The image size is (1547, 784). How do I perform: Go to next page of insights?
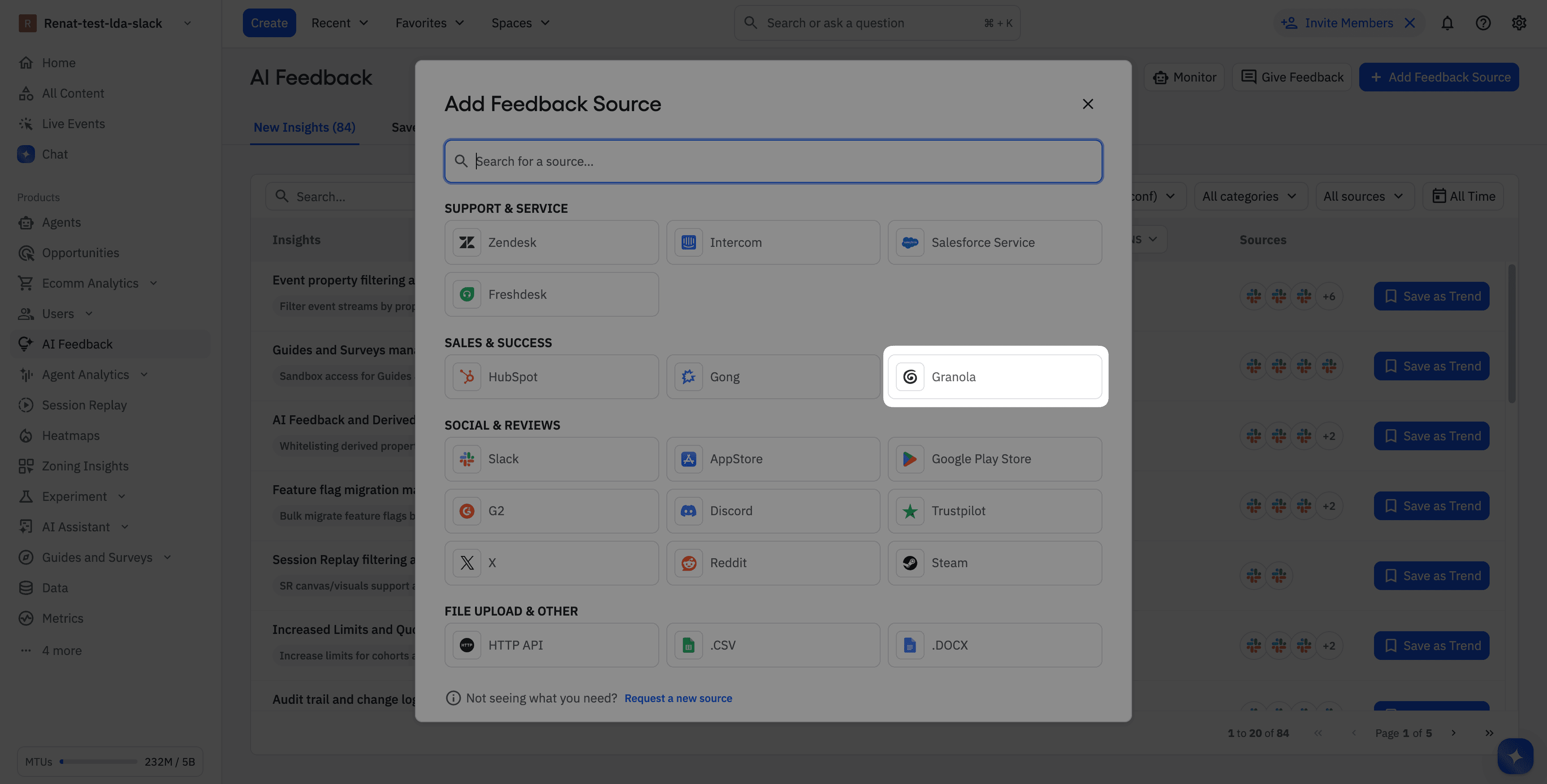point(1453,733)
